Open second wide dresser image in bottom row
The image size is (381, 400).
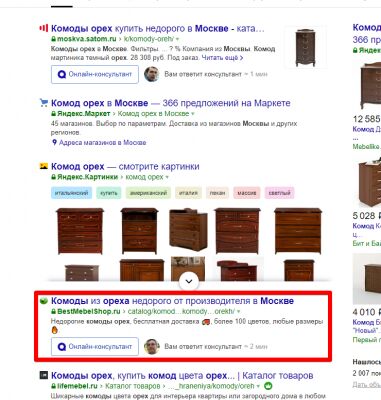142,270
